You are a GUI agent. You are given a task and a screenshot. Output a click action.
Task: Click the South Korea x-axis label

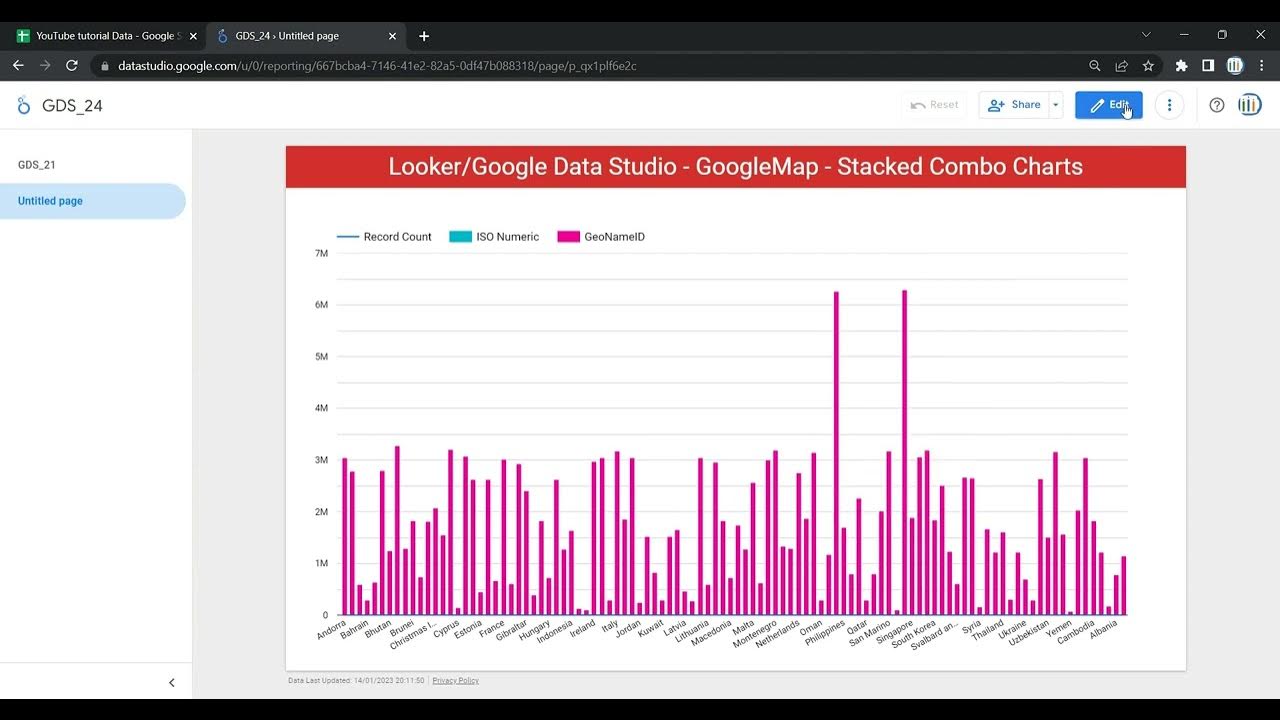pos(913,635)
